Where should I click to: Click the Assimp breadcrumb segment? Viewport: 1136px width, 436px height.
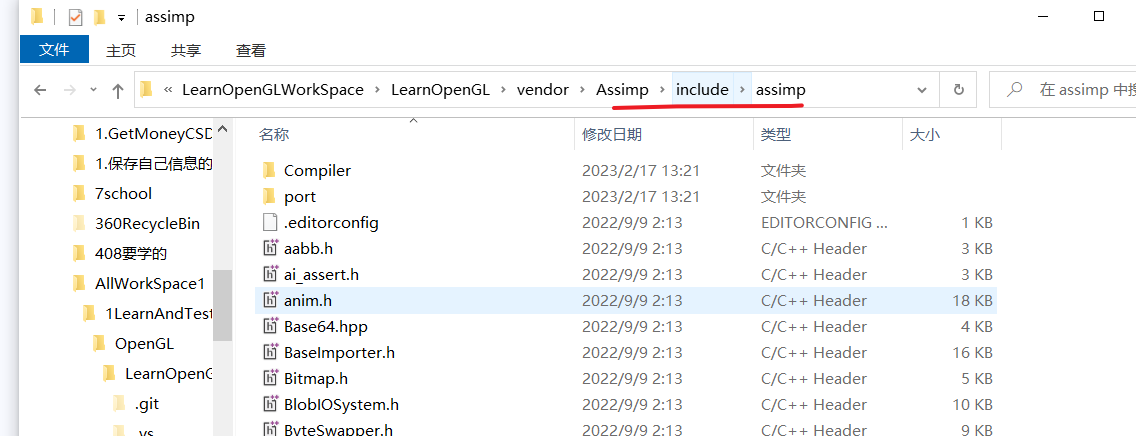622,90
